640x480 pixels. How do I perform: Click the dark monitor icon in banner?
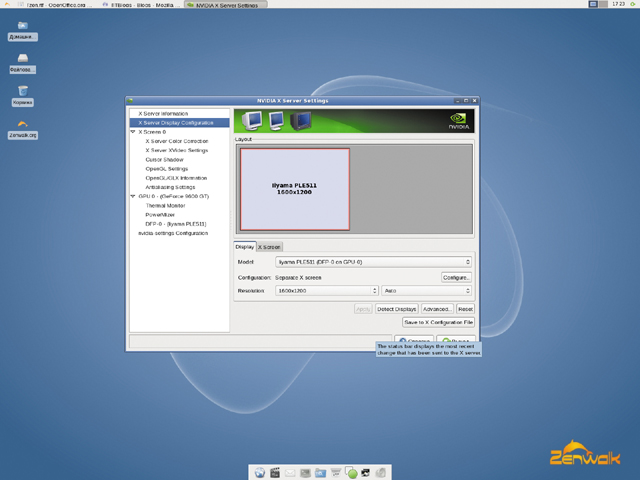point(301,121)
